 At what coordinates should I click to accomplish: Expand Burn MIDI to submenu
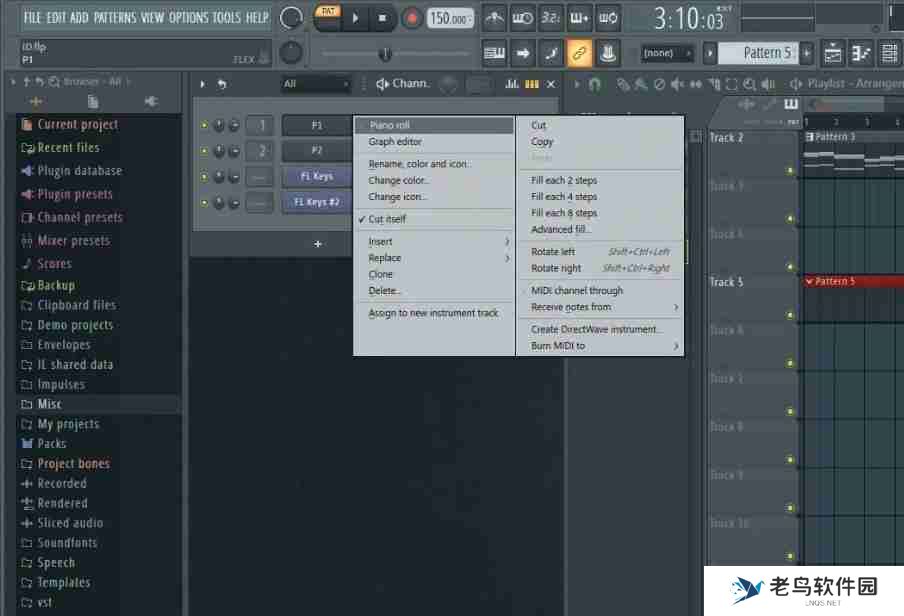coord(600,346)
